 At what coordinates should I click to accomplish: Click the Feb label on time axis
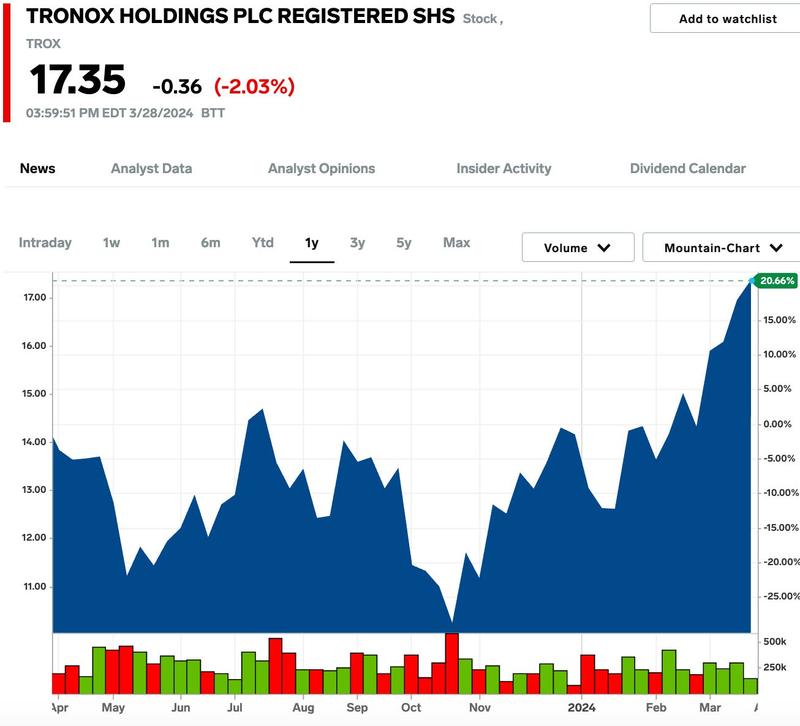coord(656,708)
